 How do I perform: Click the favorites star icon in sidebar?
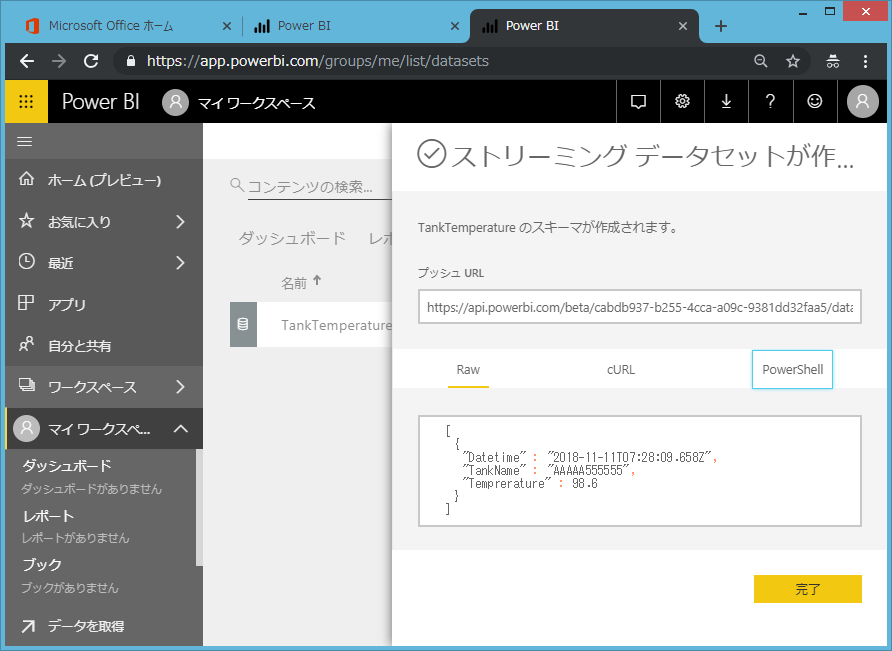click(x=26, y=221)
